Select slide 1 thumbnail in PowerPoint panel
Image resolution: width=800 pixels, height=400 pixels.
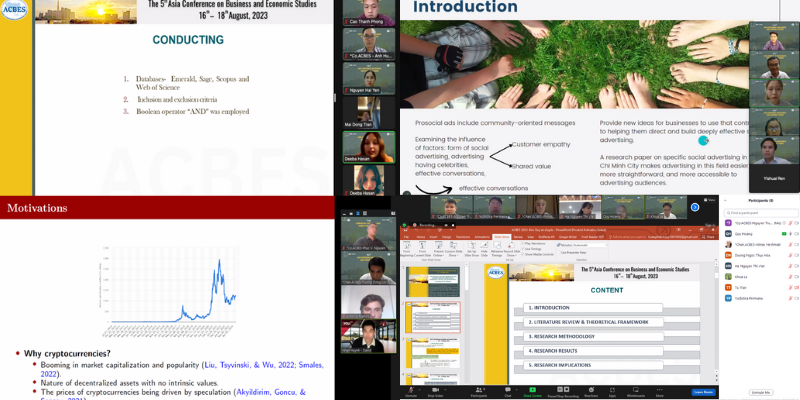[x=432, y=281]
